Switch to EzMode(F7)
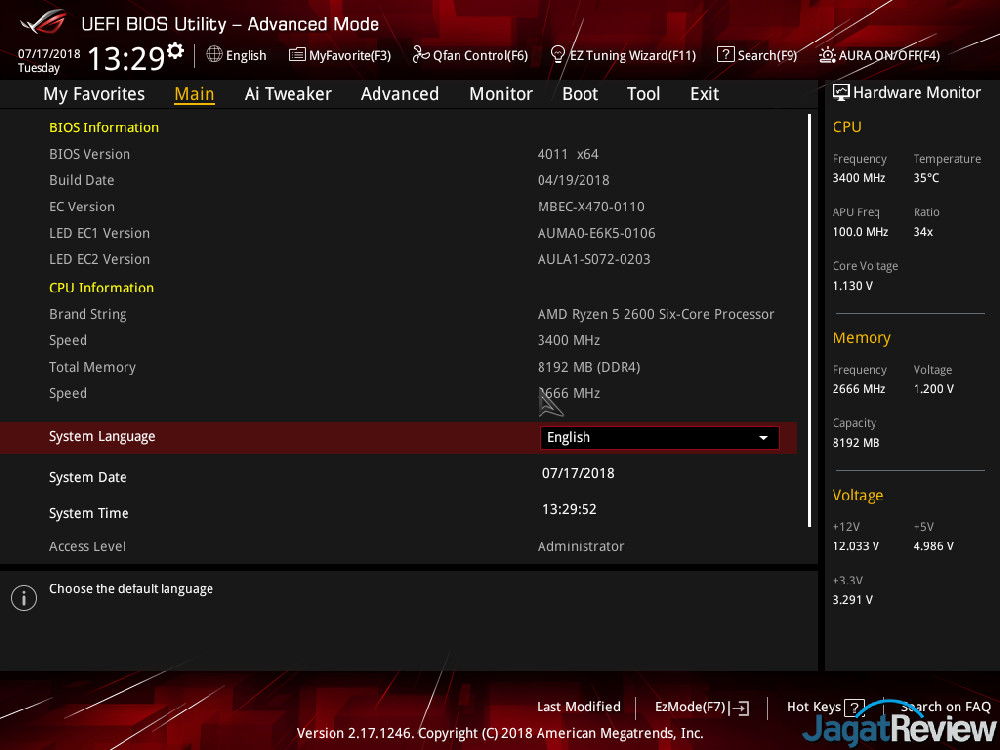Screen dimensions: 1000x750 (x=701, y=707)
